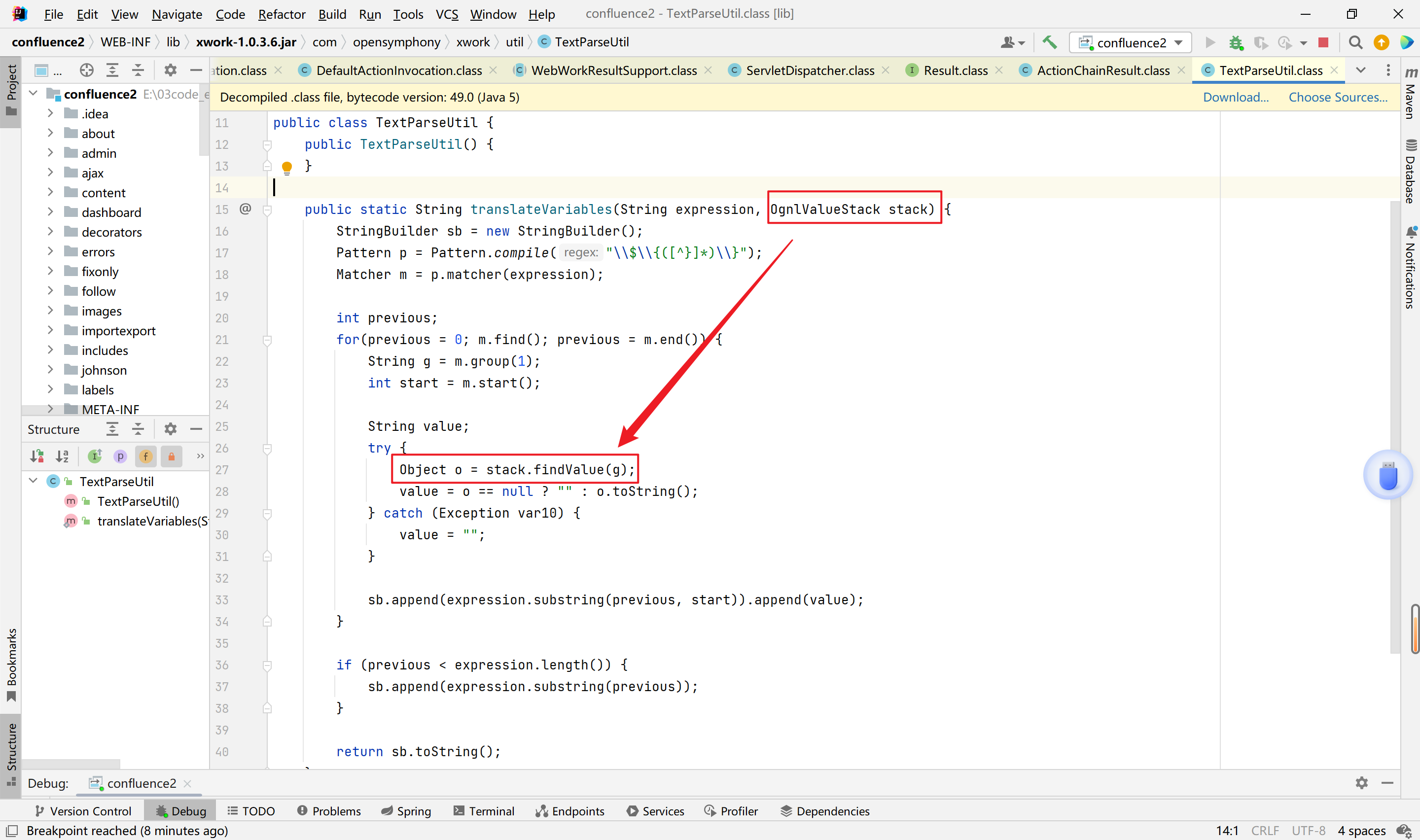
Task: Toggle Show Fields in Structure
Action: (x=145, y=455)
